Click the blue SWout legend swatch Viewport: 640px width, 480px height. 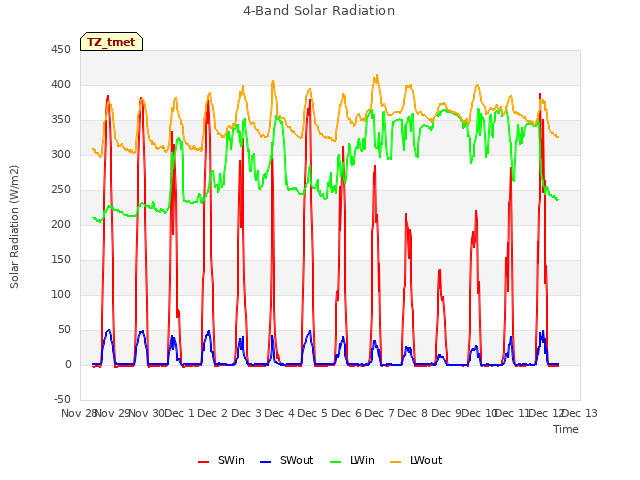click(x=265, y=462)
